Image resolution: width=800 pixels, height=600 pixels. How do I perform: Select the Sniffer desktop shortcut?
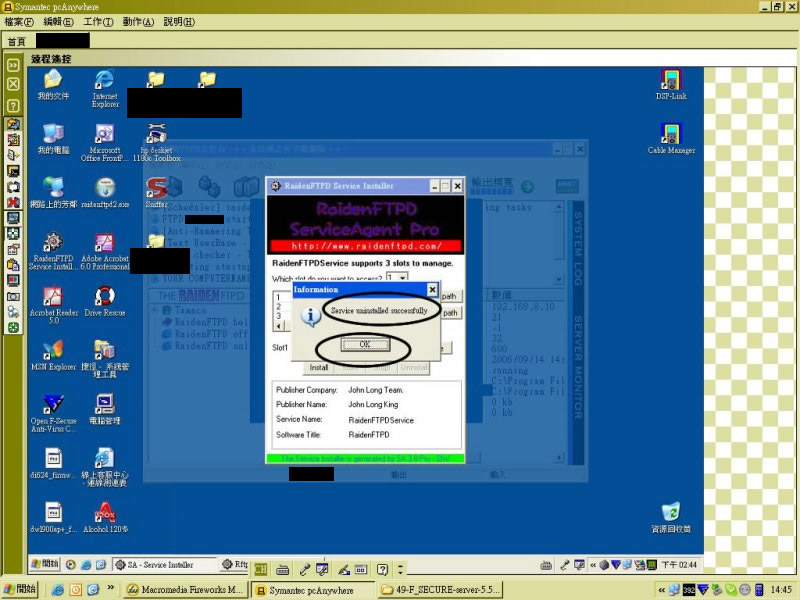click(156, 193)
